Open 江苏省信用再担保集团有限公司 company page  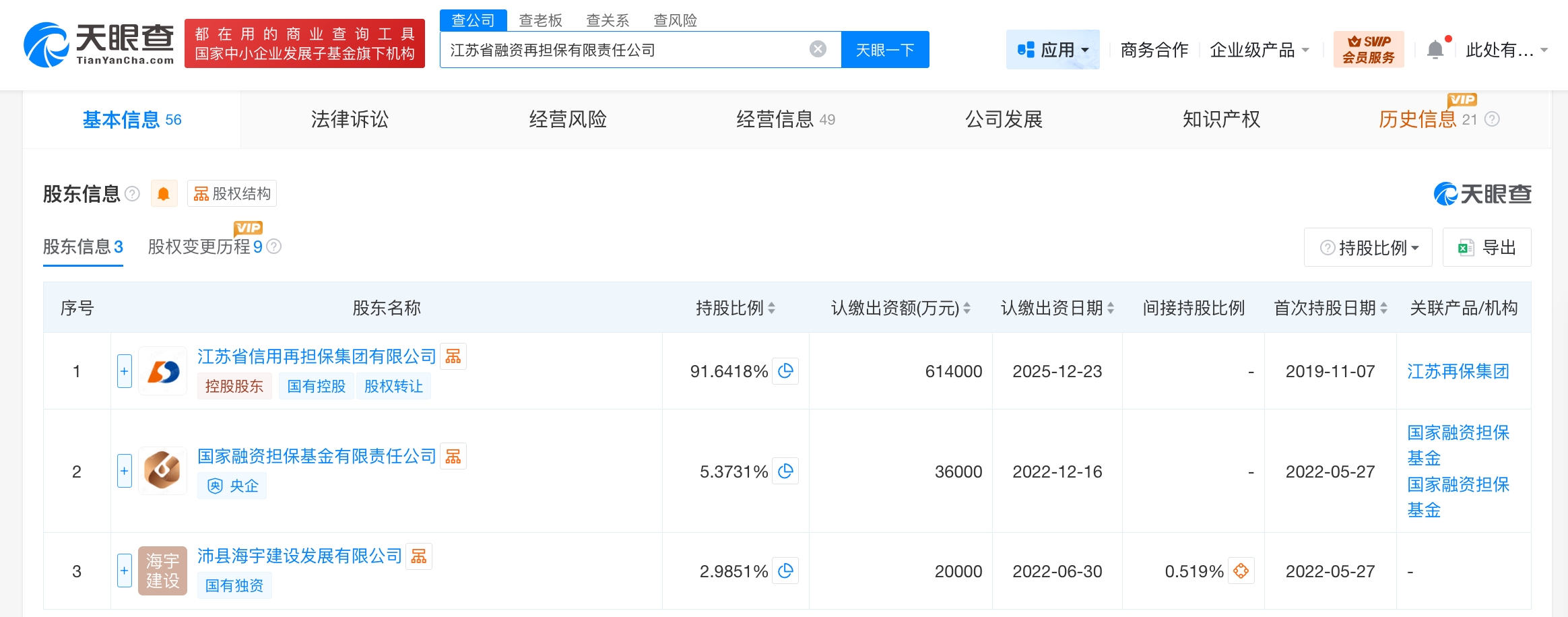click(317, 356)
